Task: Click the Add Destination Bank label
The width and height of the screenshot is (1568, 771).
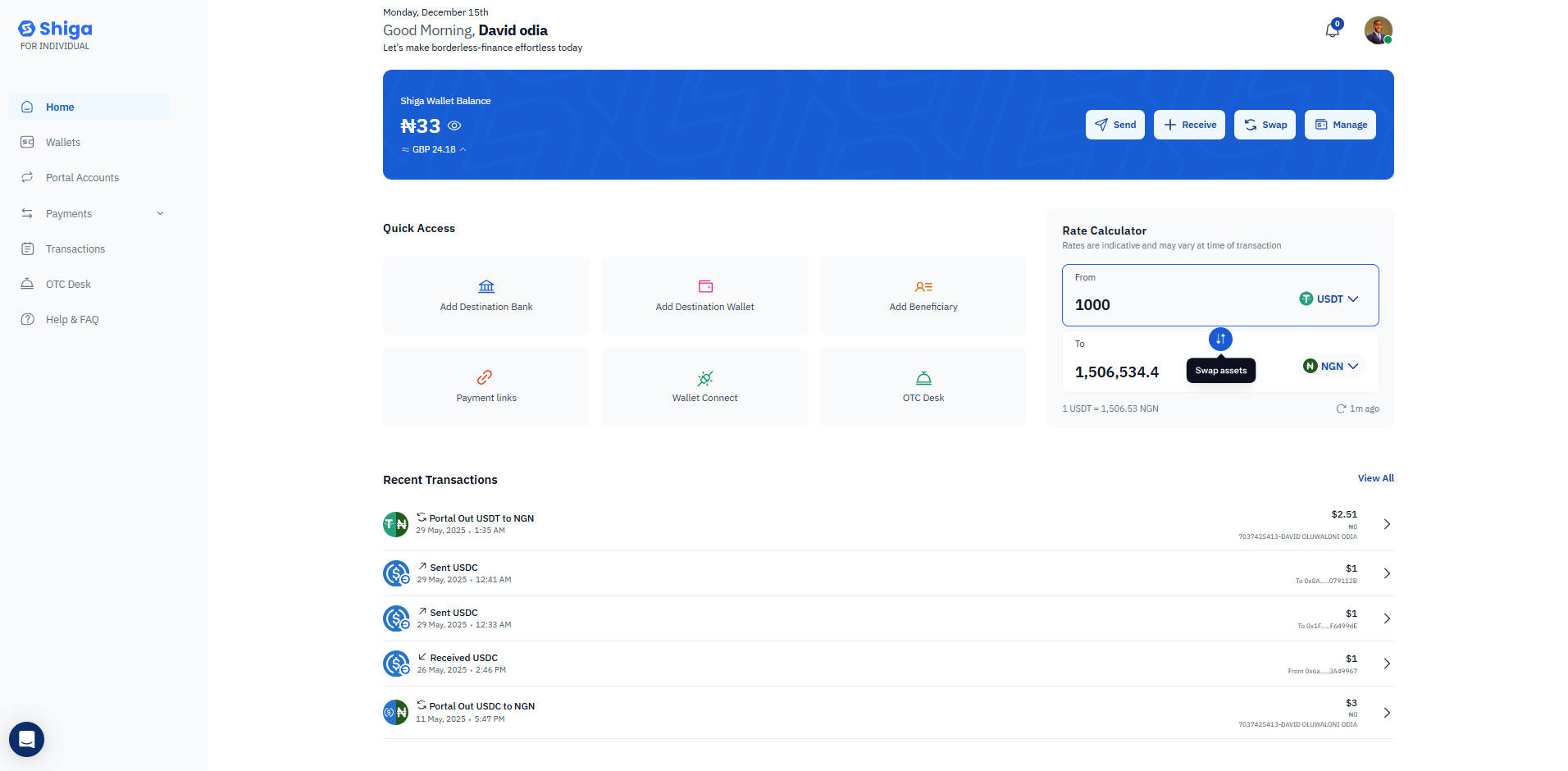Action: click(x=486, y=307)
